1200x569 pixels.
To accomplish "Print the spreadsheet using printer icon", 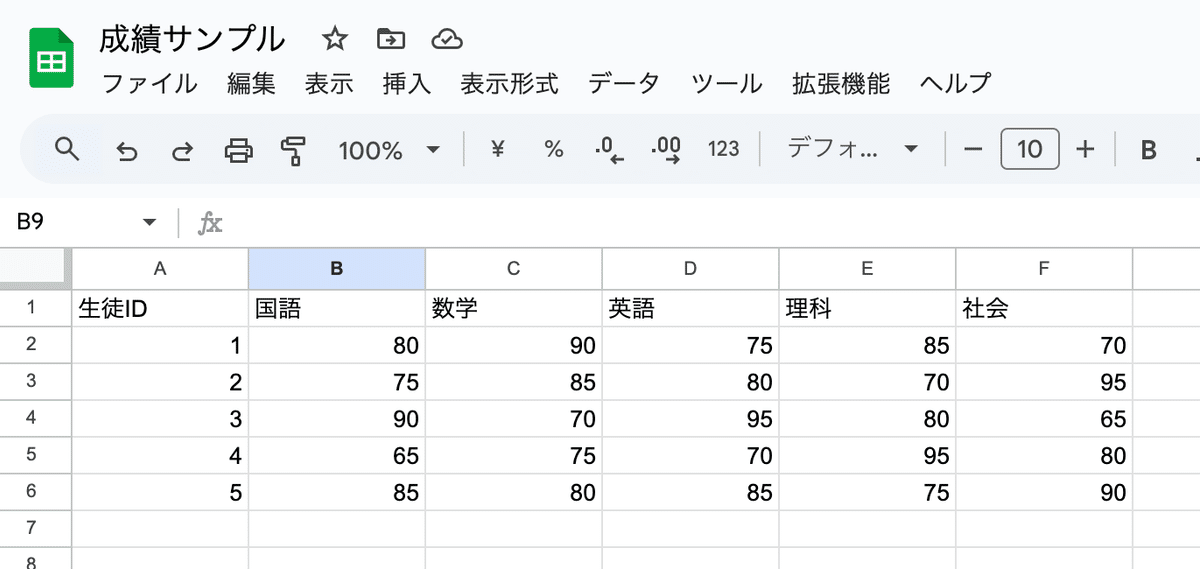I will coord(238,151).
